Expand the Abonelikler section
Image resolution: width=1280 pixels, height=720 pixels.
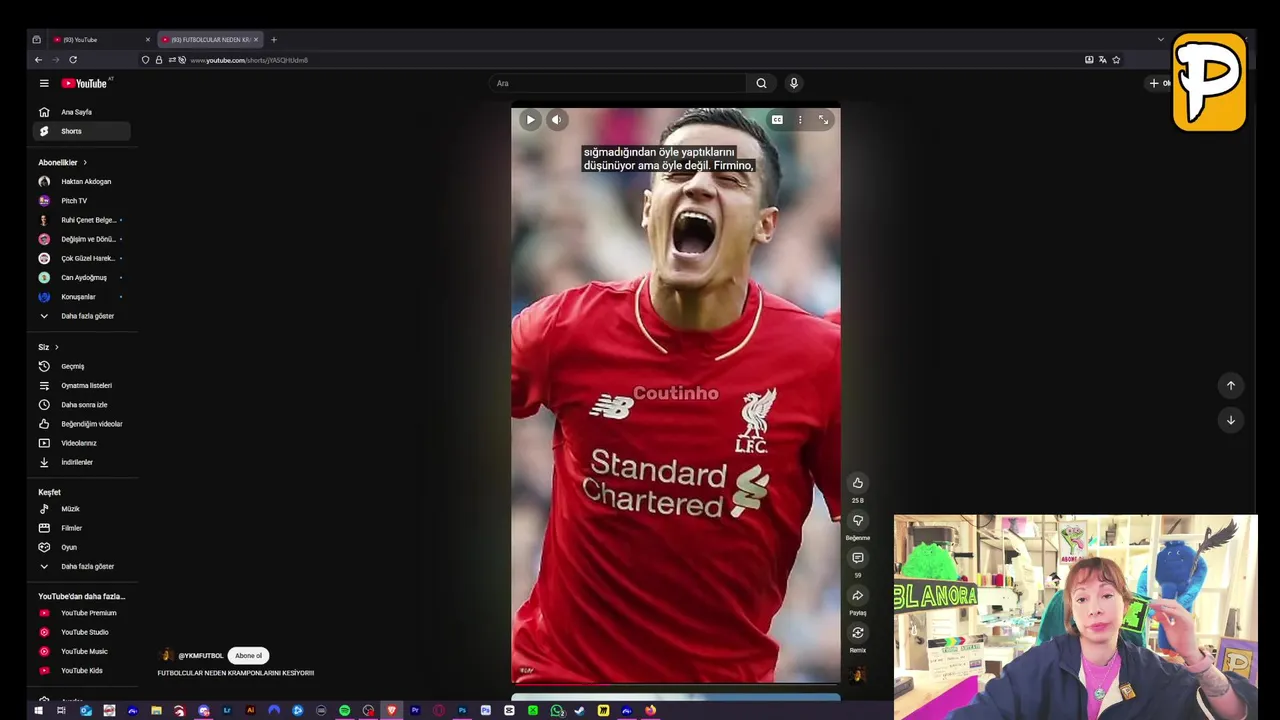(x=63, y=162)
